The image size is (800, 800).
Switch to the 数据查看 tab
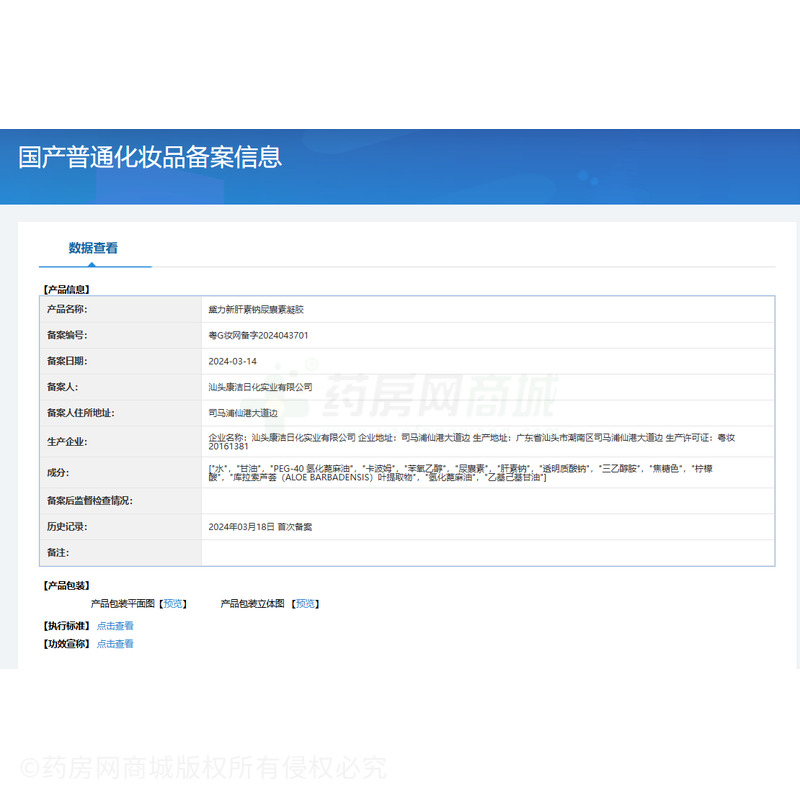[93, 248]
